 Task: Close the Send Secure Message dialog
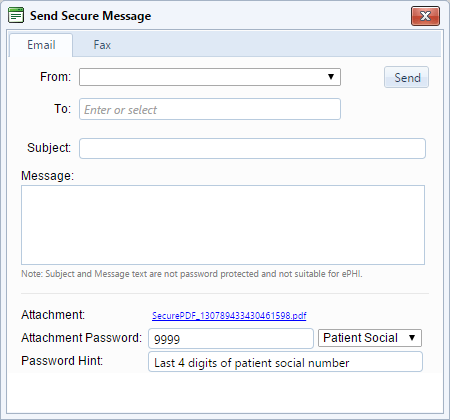[425, 16]
